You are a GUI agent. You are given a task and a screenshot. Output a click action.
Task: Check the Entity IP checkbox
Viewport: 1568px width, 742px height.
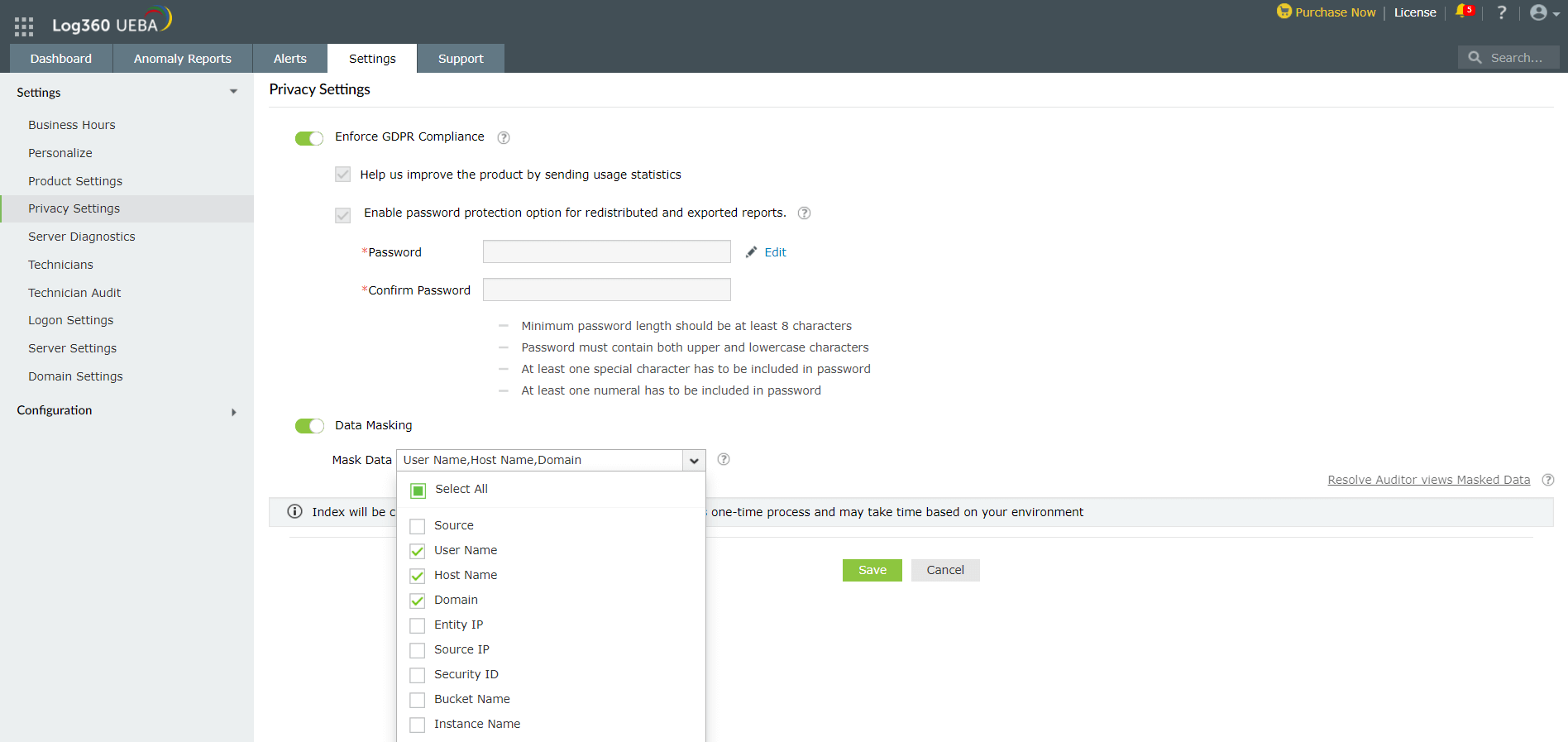pyautogui.click(x=418, y=625)
